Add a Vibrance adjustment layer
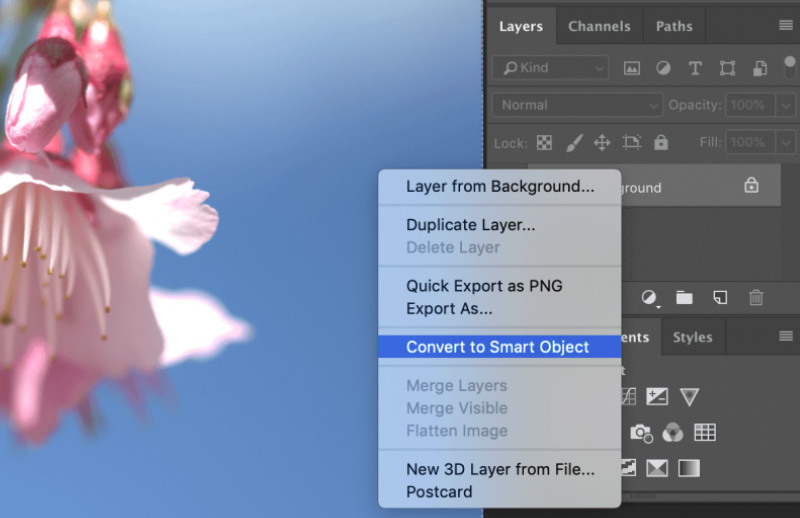The image size is (800, 518). 690,396
